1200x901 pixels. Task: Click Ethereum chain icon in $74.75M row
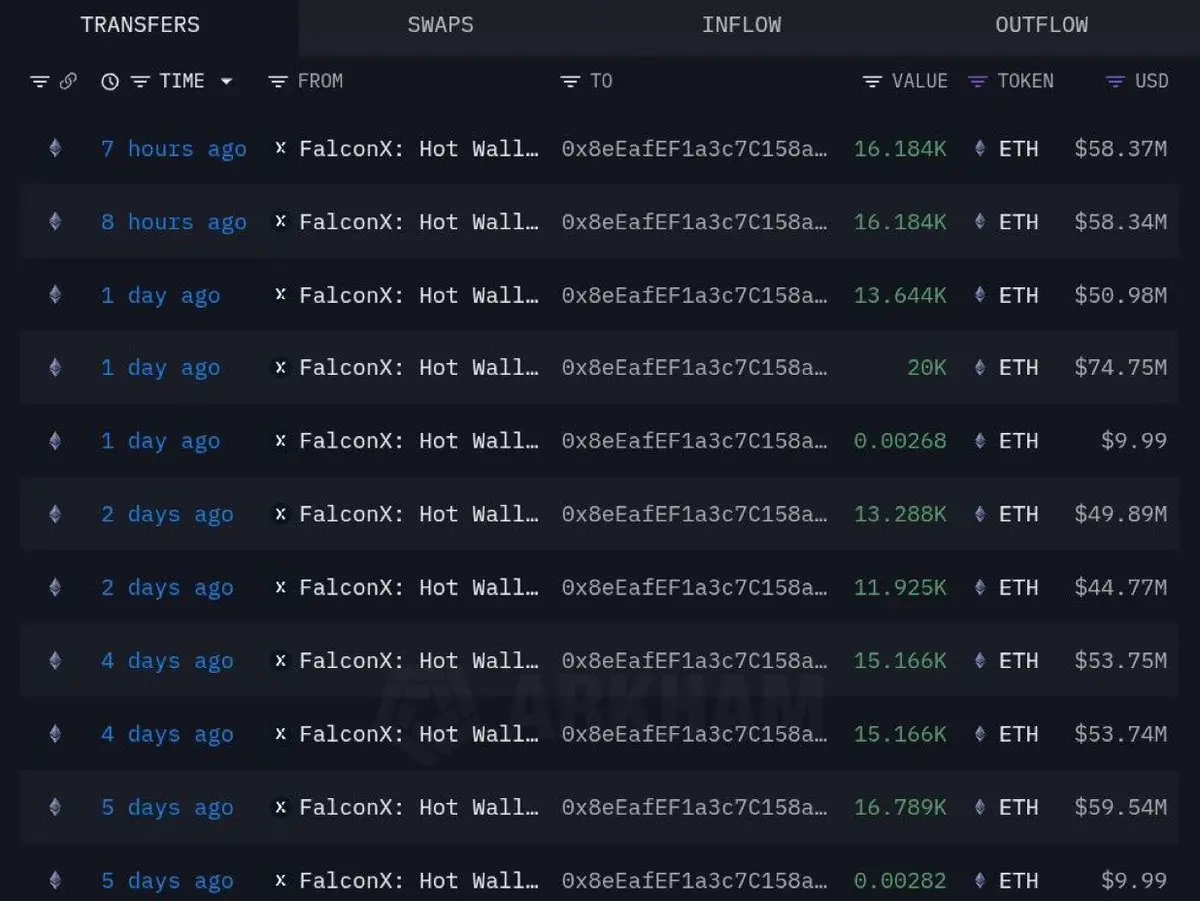point(55,368)
